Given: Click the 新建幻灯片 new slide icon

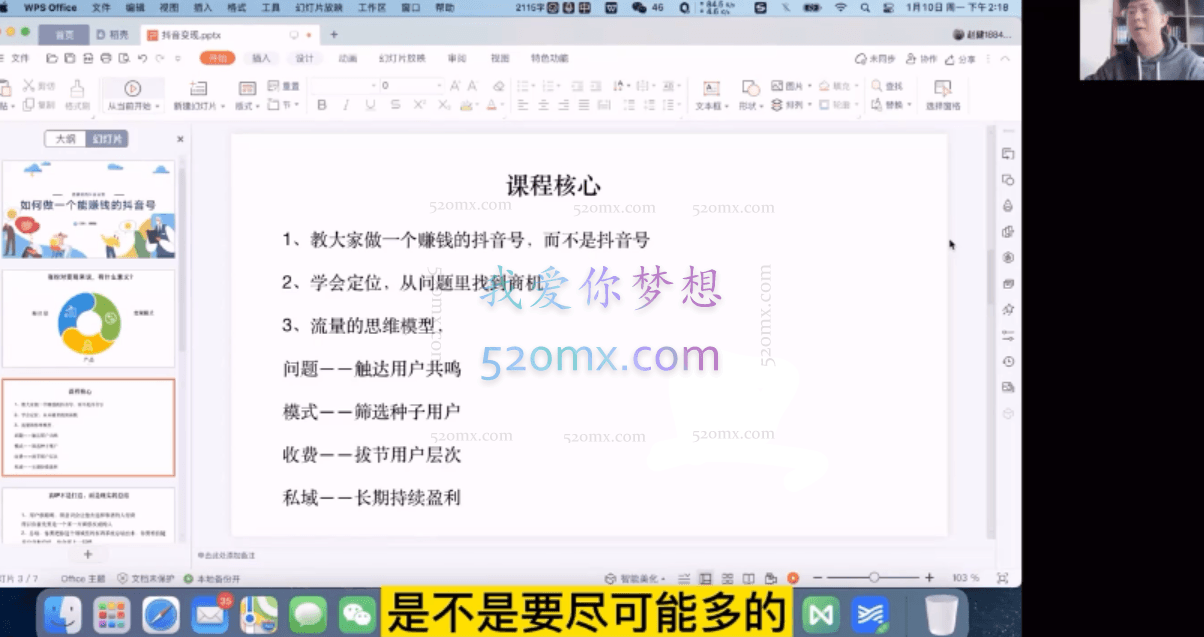Looking at the screenshot, I should click(199, 88).
